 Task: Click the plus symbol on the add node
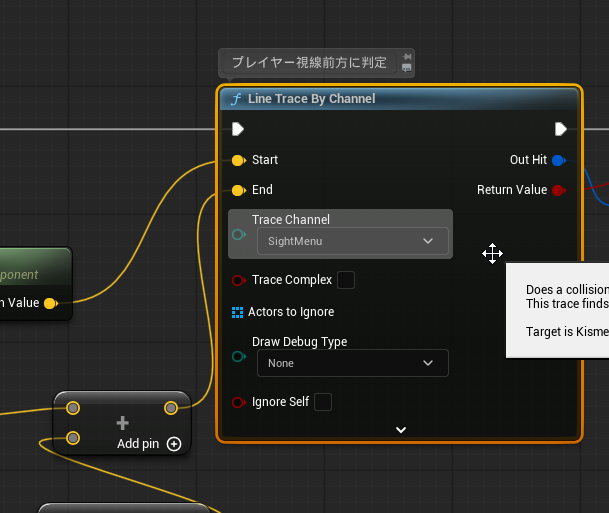coord(122,423)
